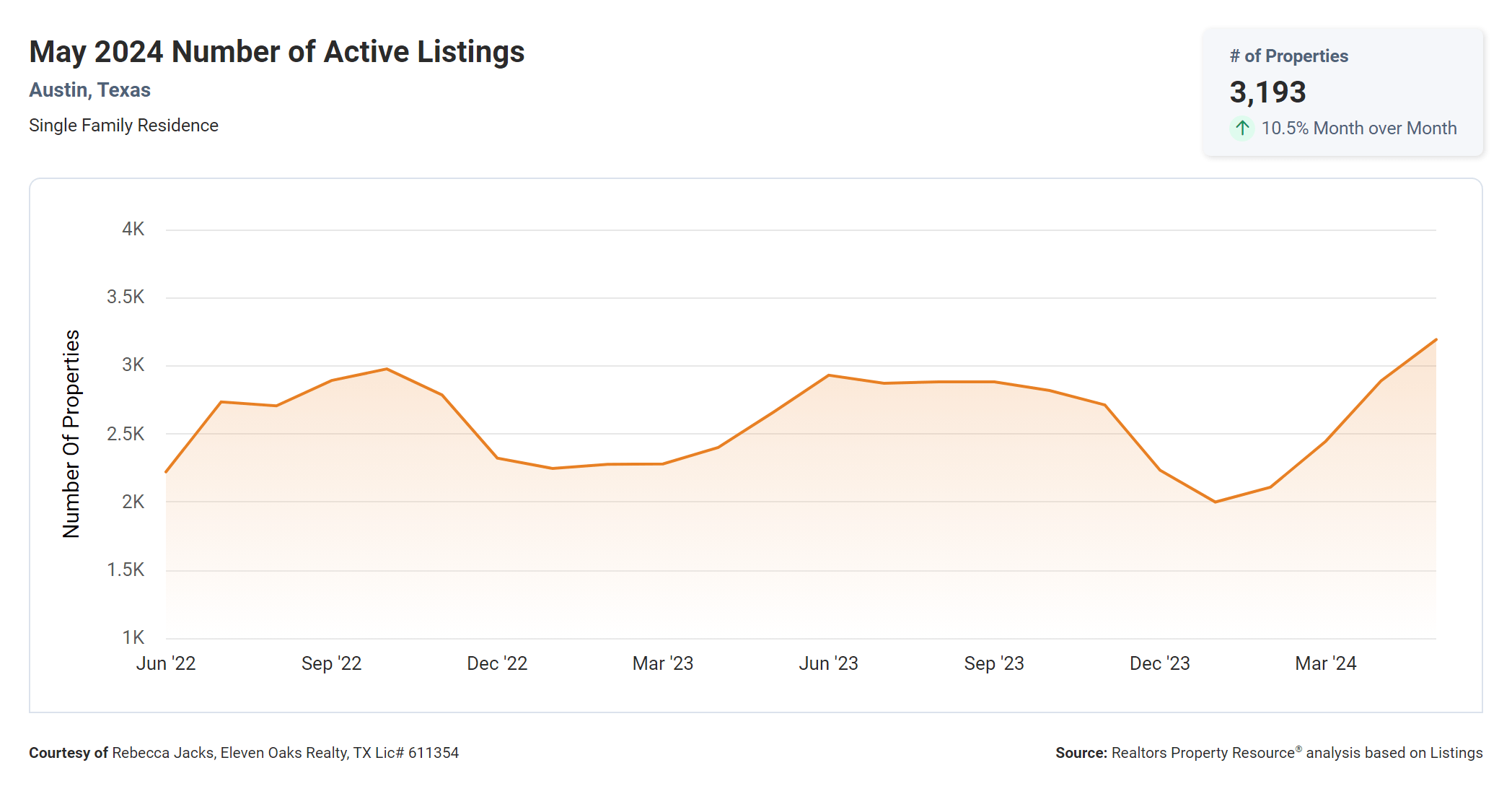Screen dimensions: 1512x794
Task: Click the May 2024 Number of Active Listings title
Action: pyautogui.click(x=276, y=52)
